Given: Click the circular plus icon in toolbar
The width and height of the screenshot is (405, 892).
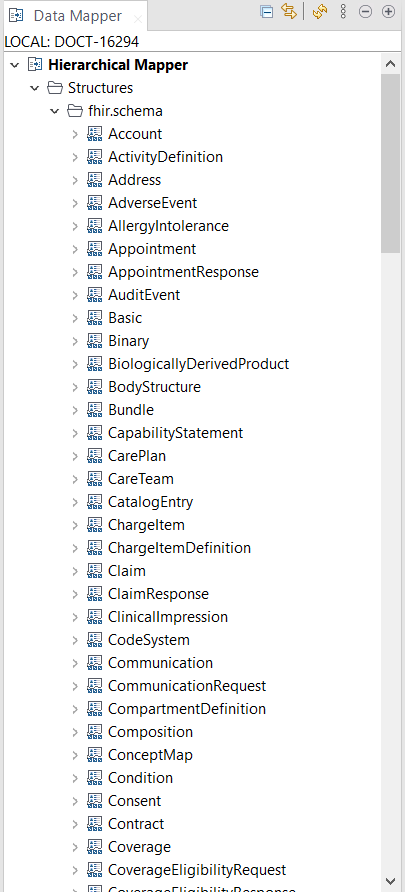Looking at the screenshot, I should pyautogui.click(x=389, y=11).
